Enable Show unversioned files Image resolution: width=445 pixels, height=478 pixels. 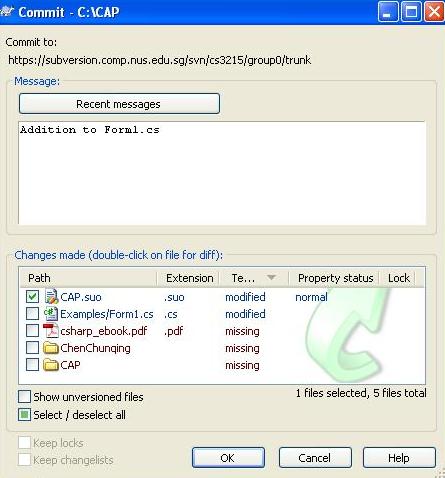coord(24,397)
